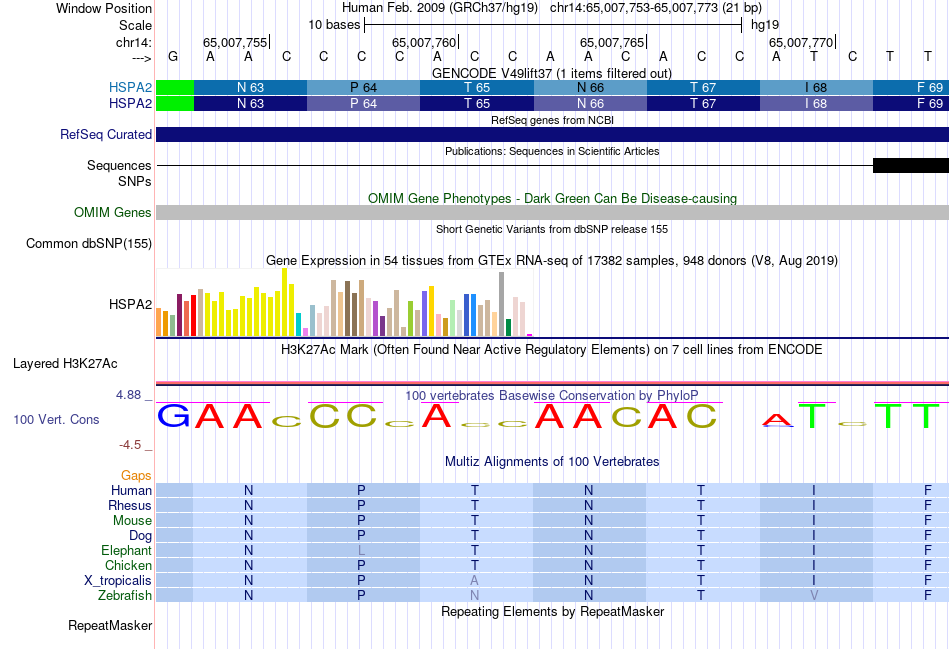Click the Common dbSNP(155) track label
The width and height of the screenshot is (950, 649).
click(89, 244)
